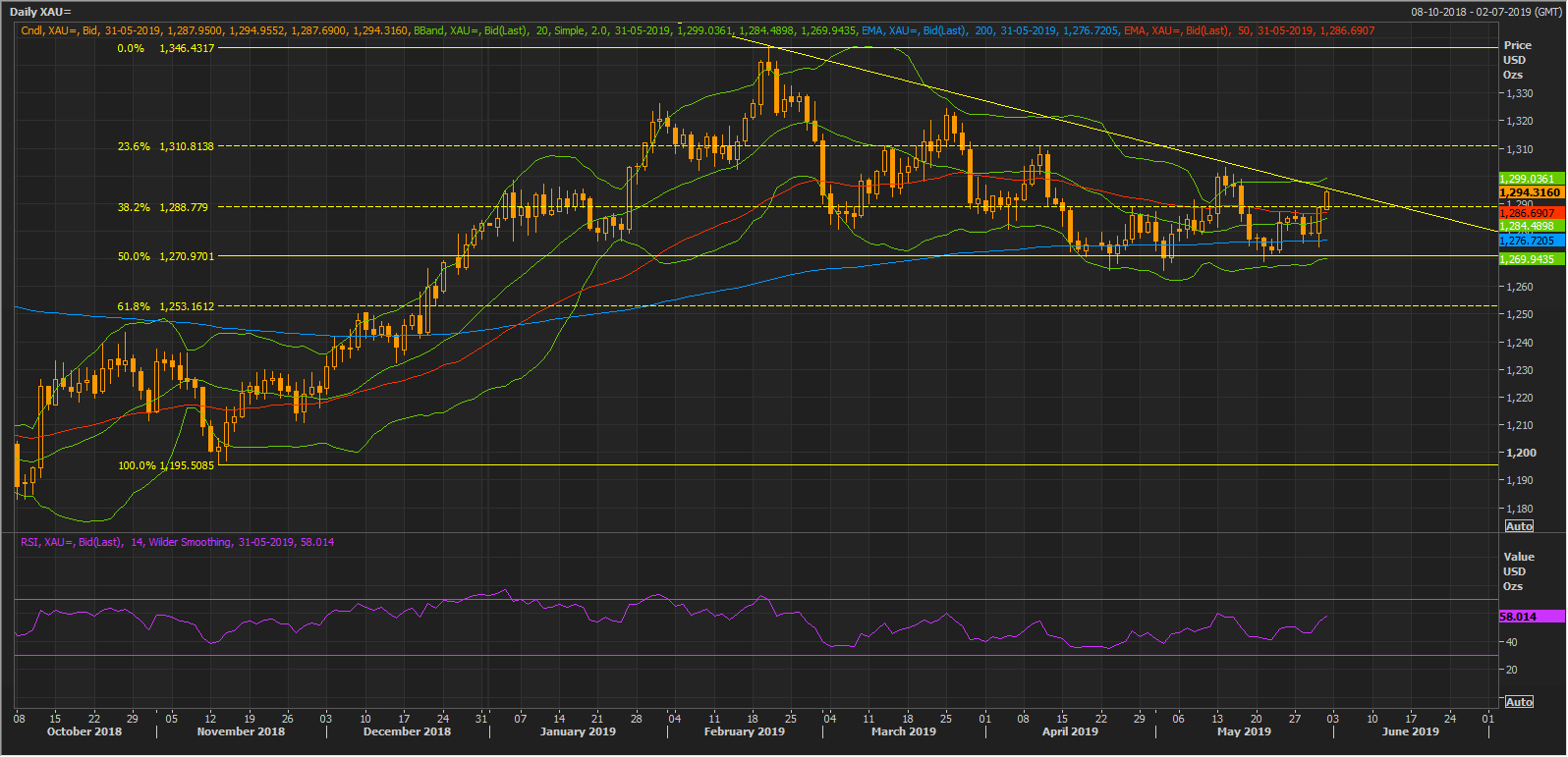The height and width of the screenshot is (757, 1568).
Task: Click the May 2019 time axis label
Action: coord(1244,731)
